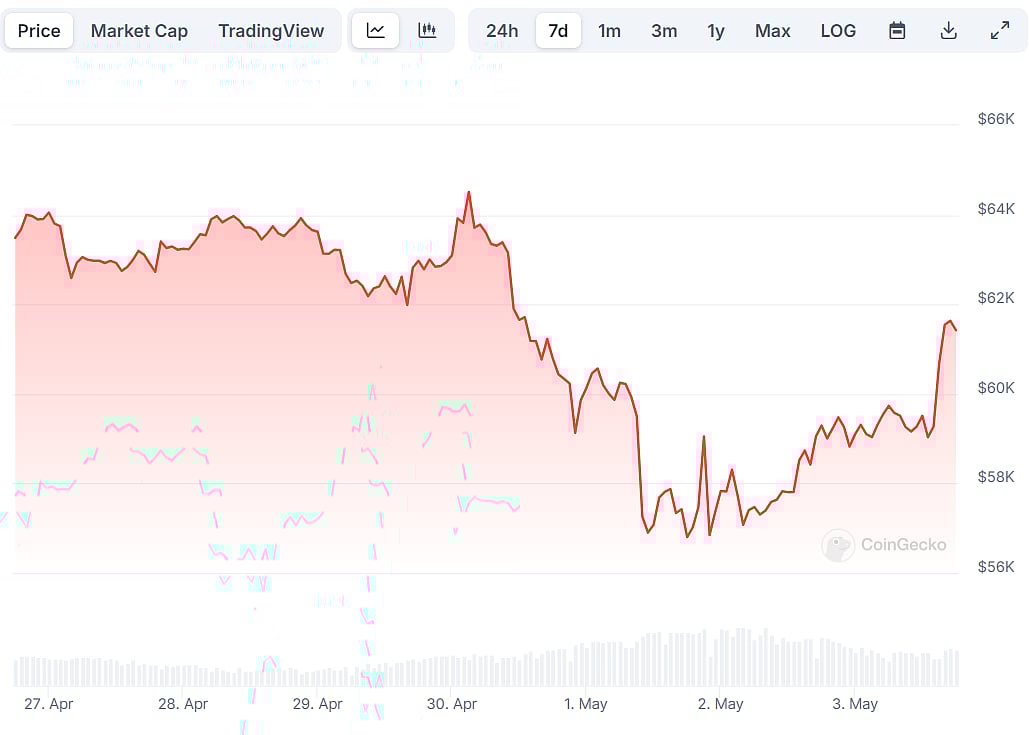Switch to the Market Cap tab
The image size is (1029, 735).
[139, 31]
